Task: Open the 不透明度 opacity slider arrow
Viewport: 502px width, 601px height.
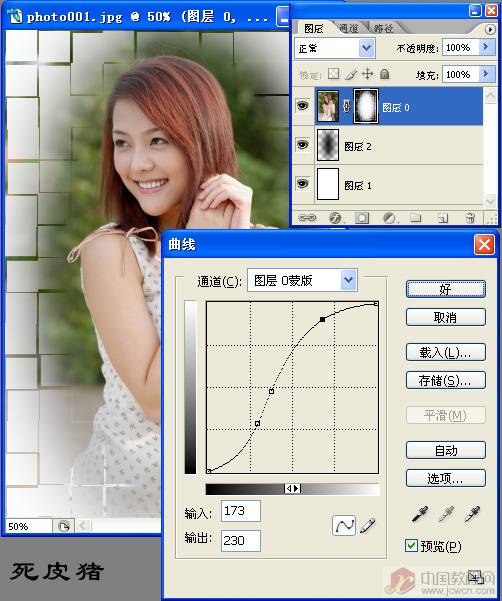Action: click(x=486, y=47)
